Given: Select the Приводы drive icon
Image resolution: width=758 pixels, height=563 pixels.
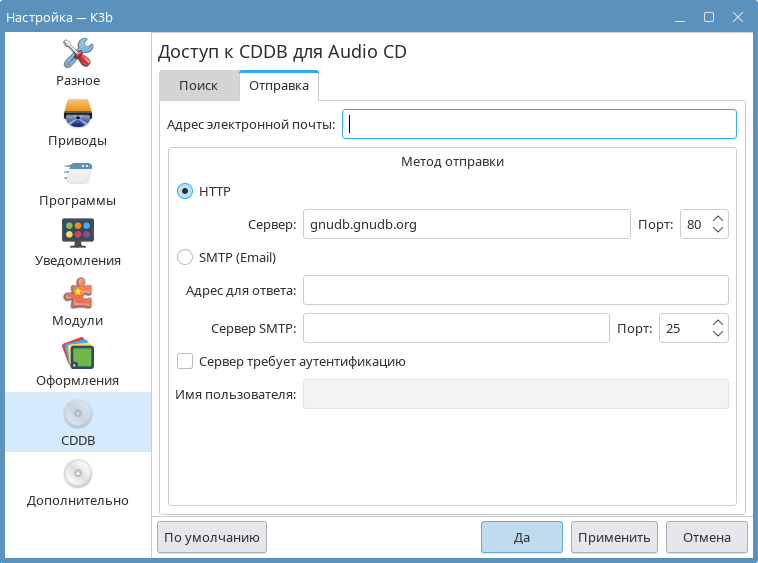Looking at the screenshot, I should [78, 122].
